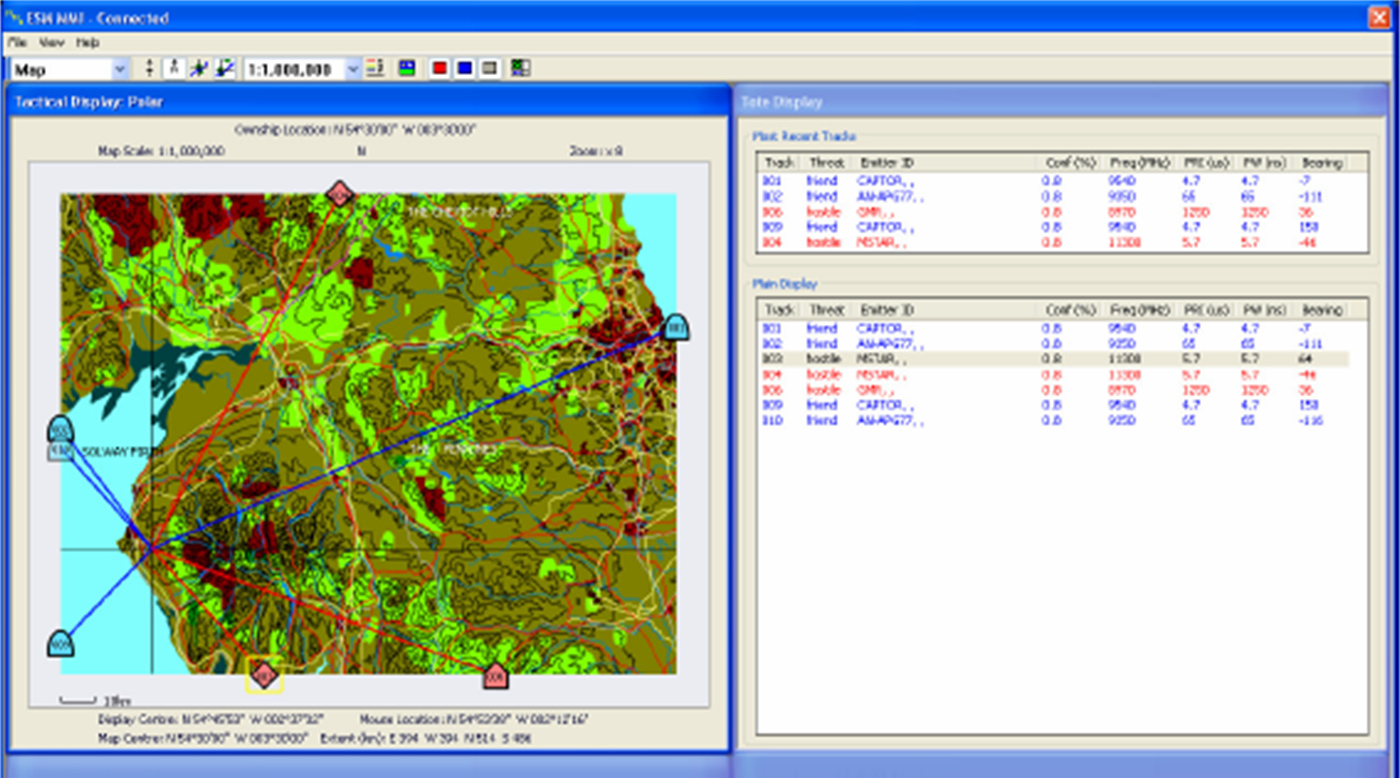Open the File menu

click(18, 43)
